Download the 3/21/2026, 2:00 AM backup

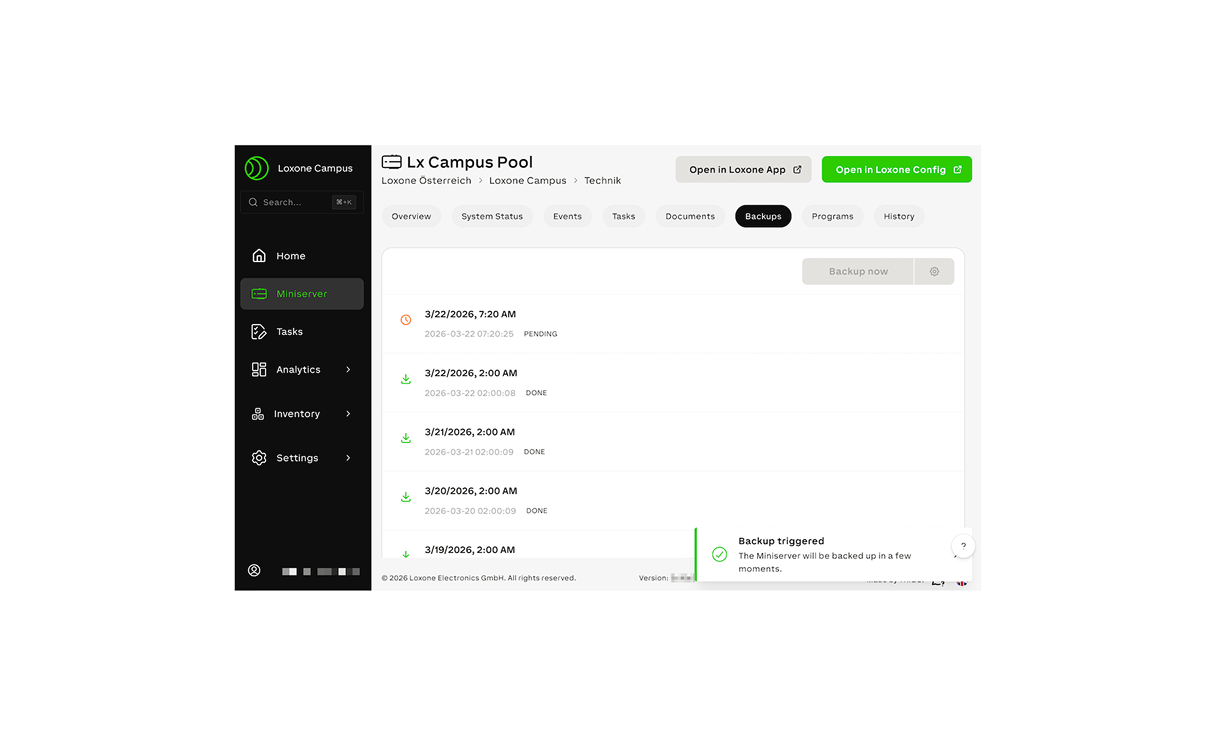click(406, 438)
